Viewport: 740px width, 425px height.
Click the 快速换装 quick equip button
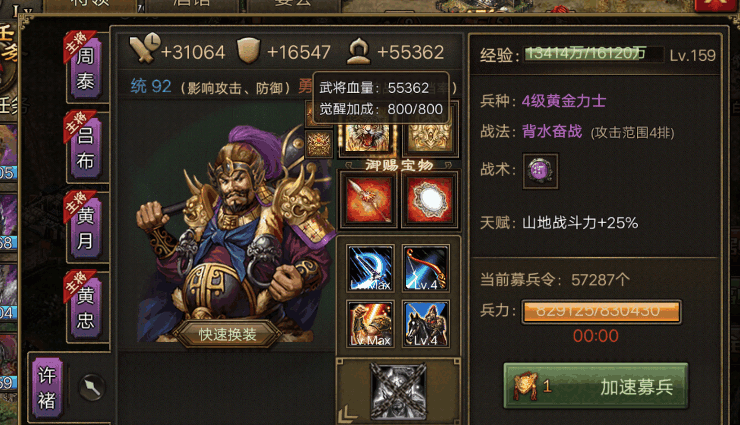227,334
